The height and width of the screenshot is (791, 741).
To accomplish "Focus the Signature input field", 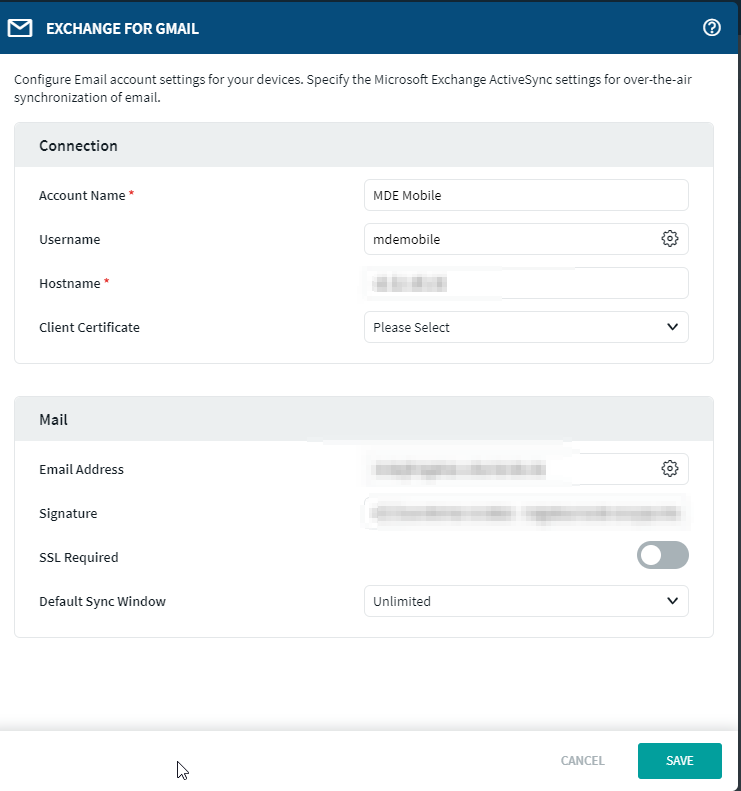I will (x=526, y=513).
